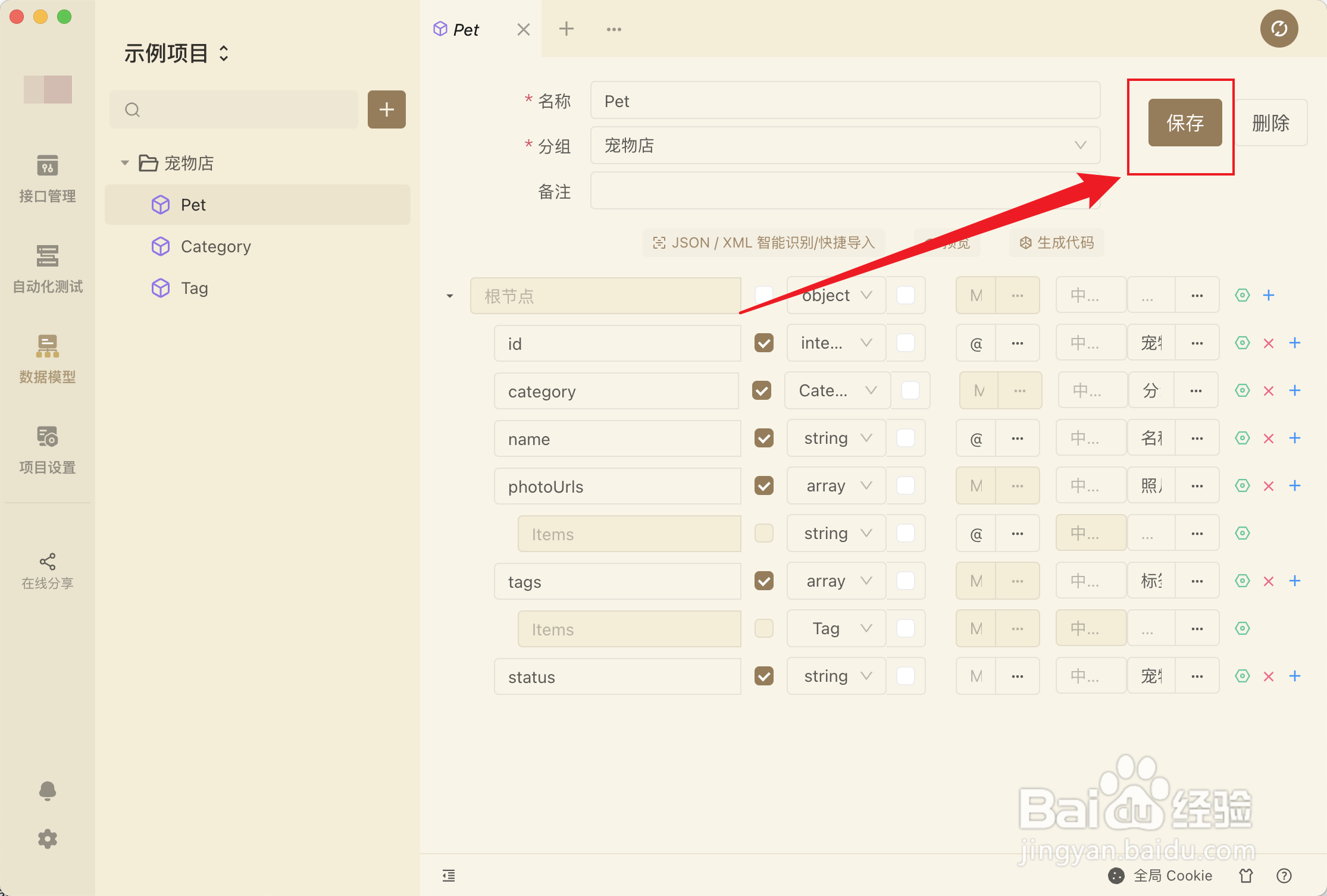Click the 生成代码 button

point(1057,243)
